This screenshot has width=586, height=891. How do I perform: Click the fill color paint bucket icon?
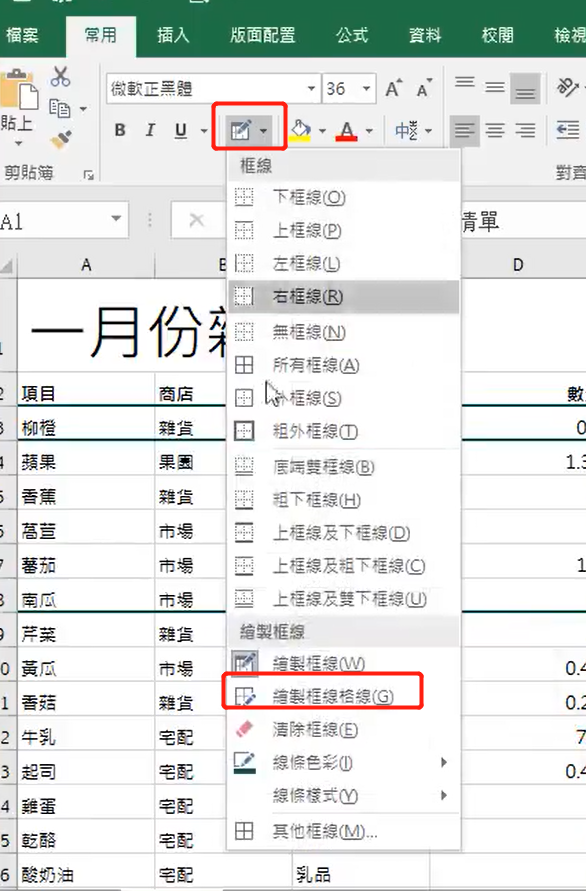coord(300,130)
